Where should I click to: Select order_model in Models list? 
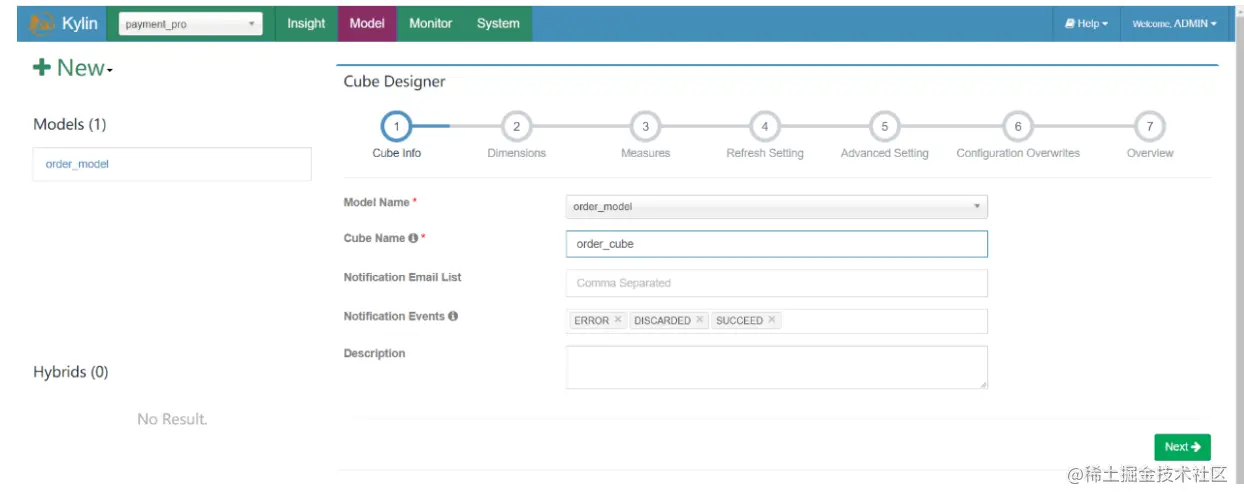pos(172,164)
